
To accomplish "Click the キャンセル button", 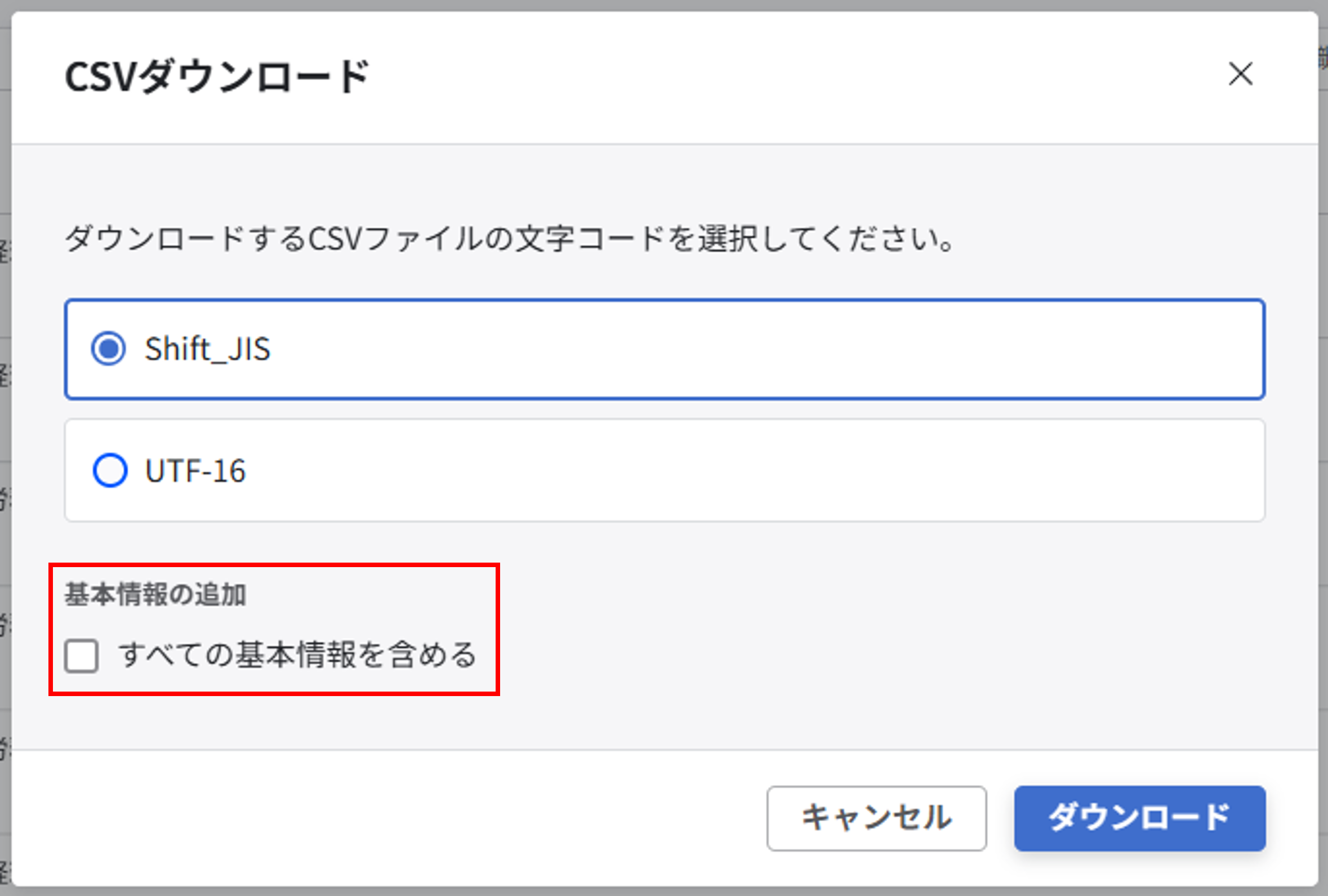I will pos(876,818).
